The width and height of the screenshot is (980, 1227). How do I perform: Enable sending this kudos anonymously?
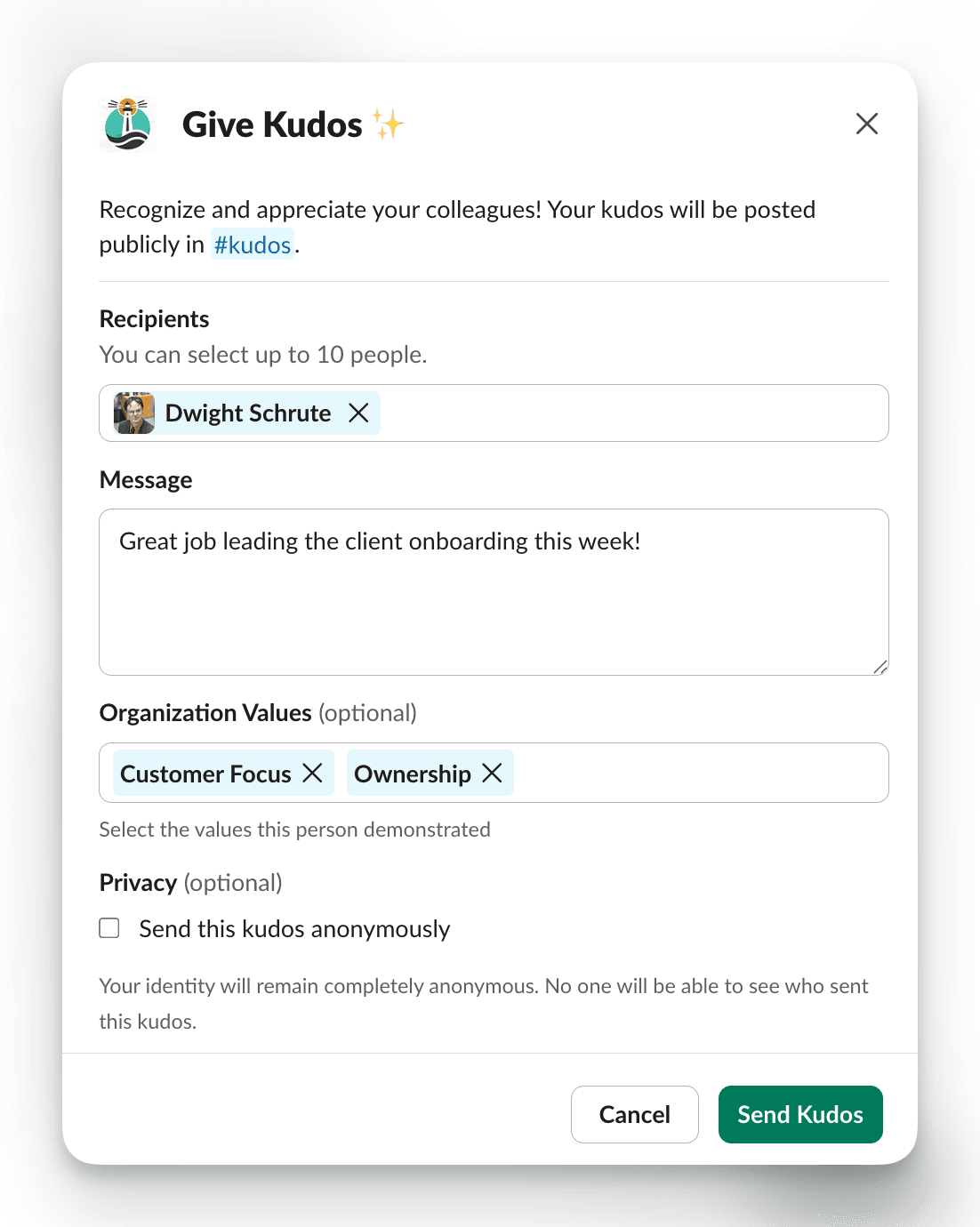pos(108,927)
